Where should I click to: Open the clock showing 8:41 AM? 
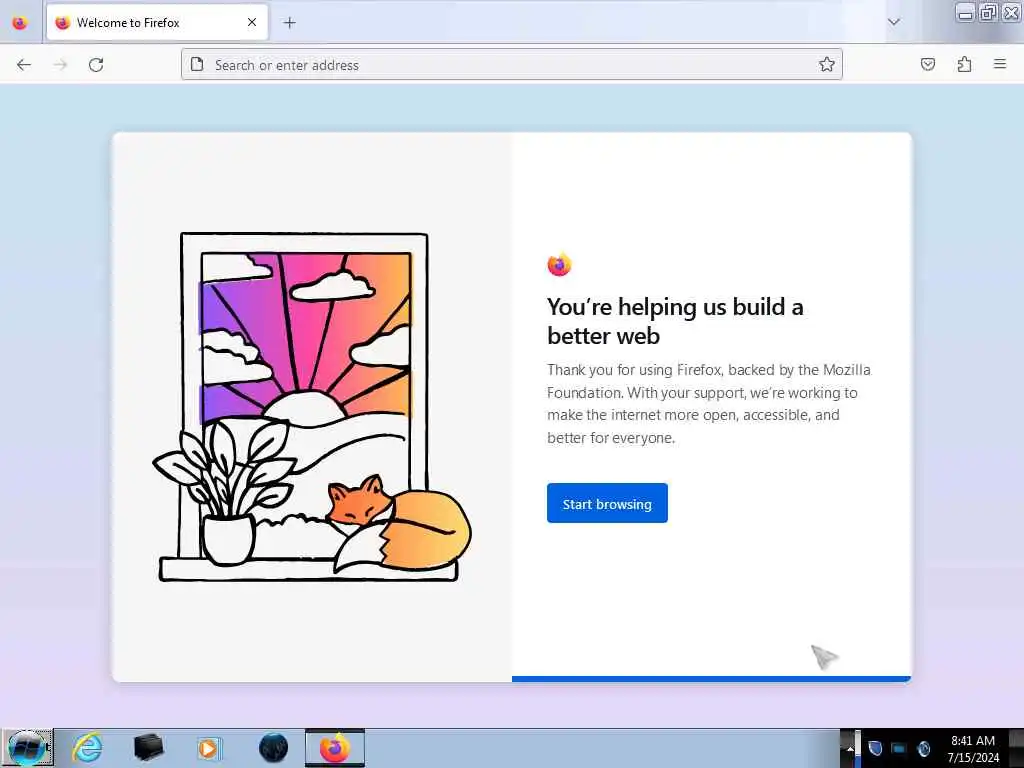coord(973,749)
